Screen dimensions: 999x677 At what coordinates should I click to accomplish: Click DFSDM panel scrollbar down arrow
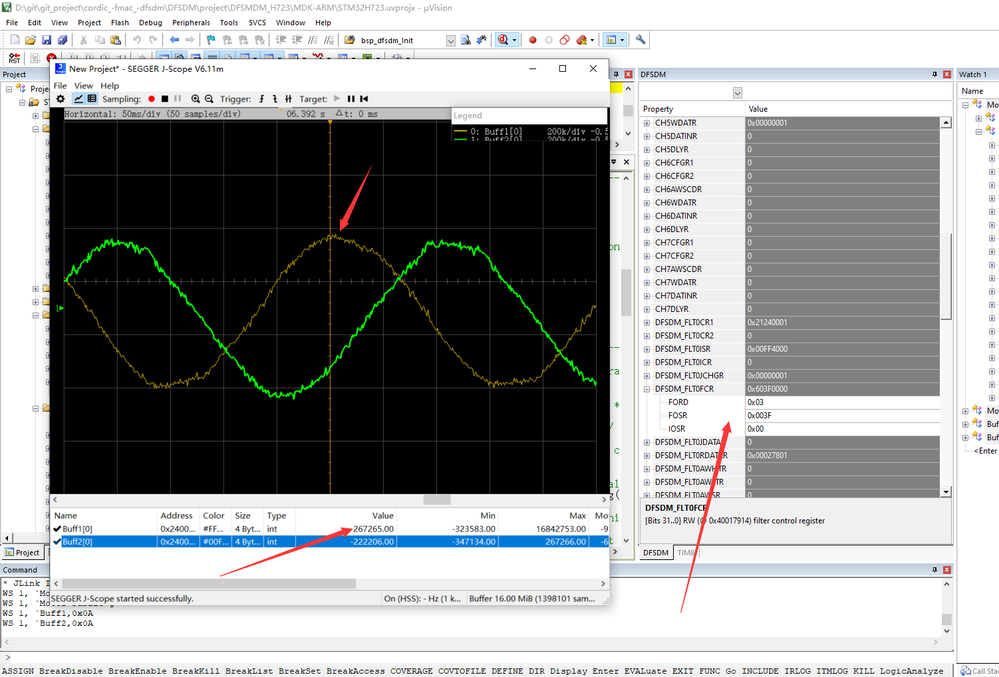pyautogui.click(x=946, y=492)
